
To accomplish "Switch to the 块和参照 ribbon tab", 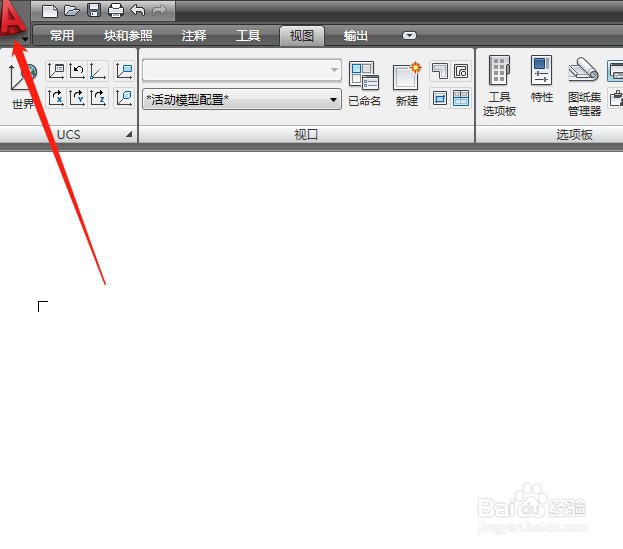I will coord(128,36).
